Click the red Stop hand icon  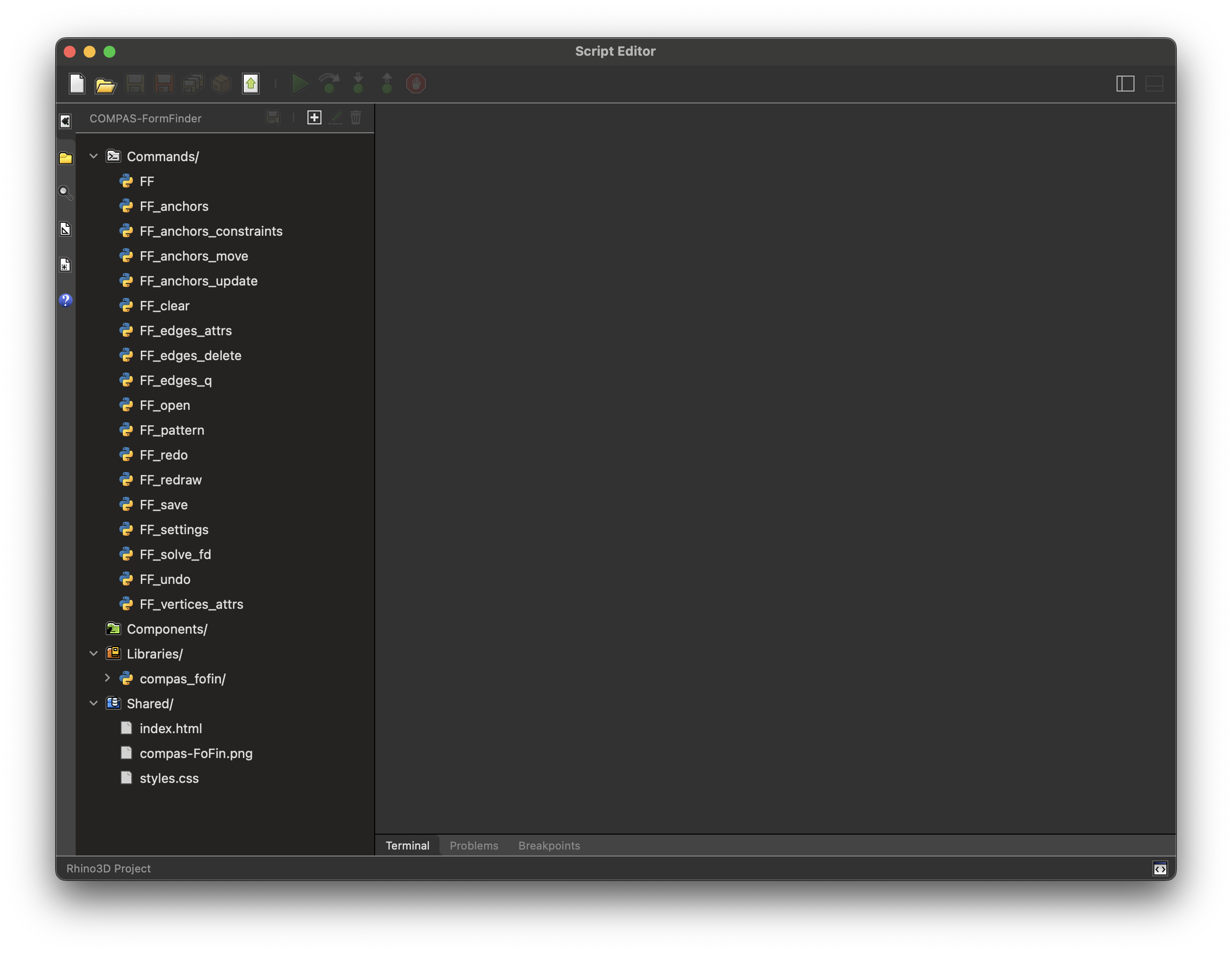point(416,84)
